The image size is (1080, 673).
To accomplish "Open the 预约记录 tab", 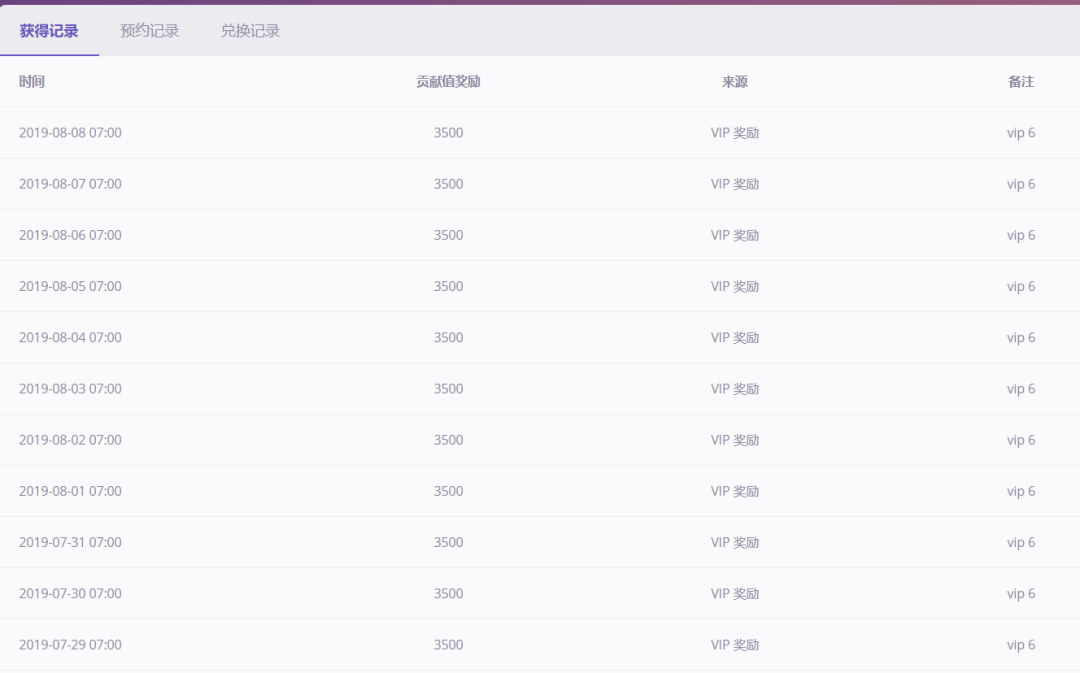I will [149, 31].
